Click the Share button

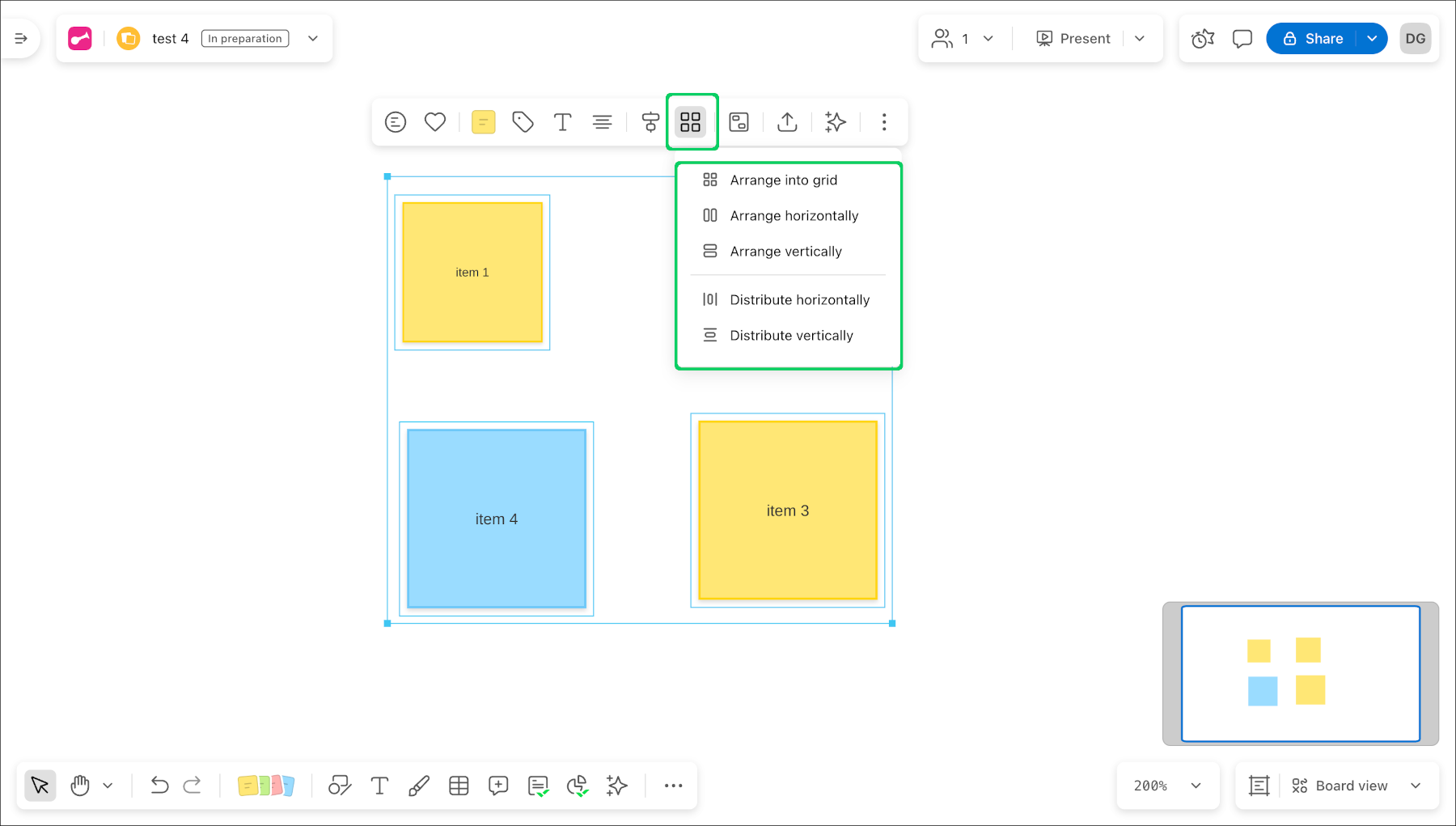coord(1313,39)
